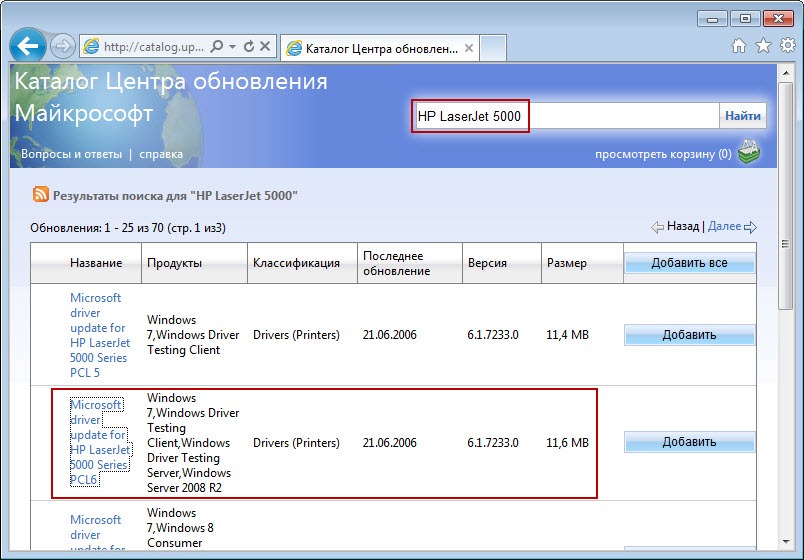Click the left arrow icon next to Назад

[657, 227]
